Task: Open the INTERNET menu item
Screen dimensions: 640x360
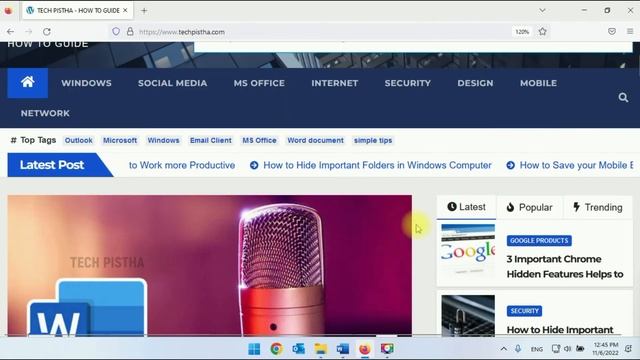Action: click(x=335, y=83)
